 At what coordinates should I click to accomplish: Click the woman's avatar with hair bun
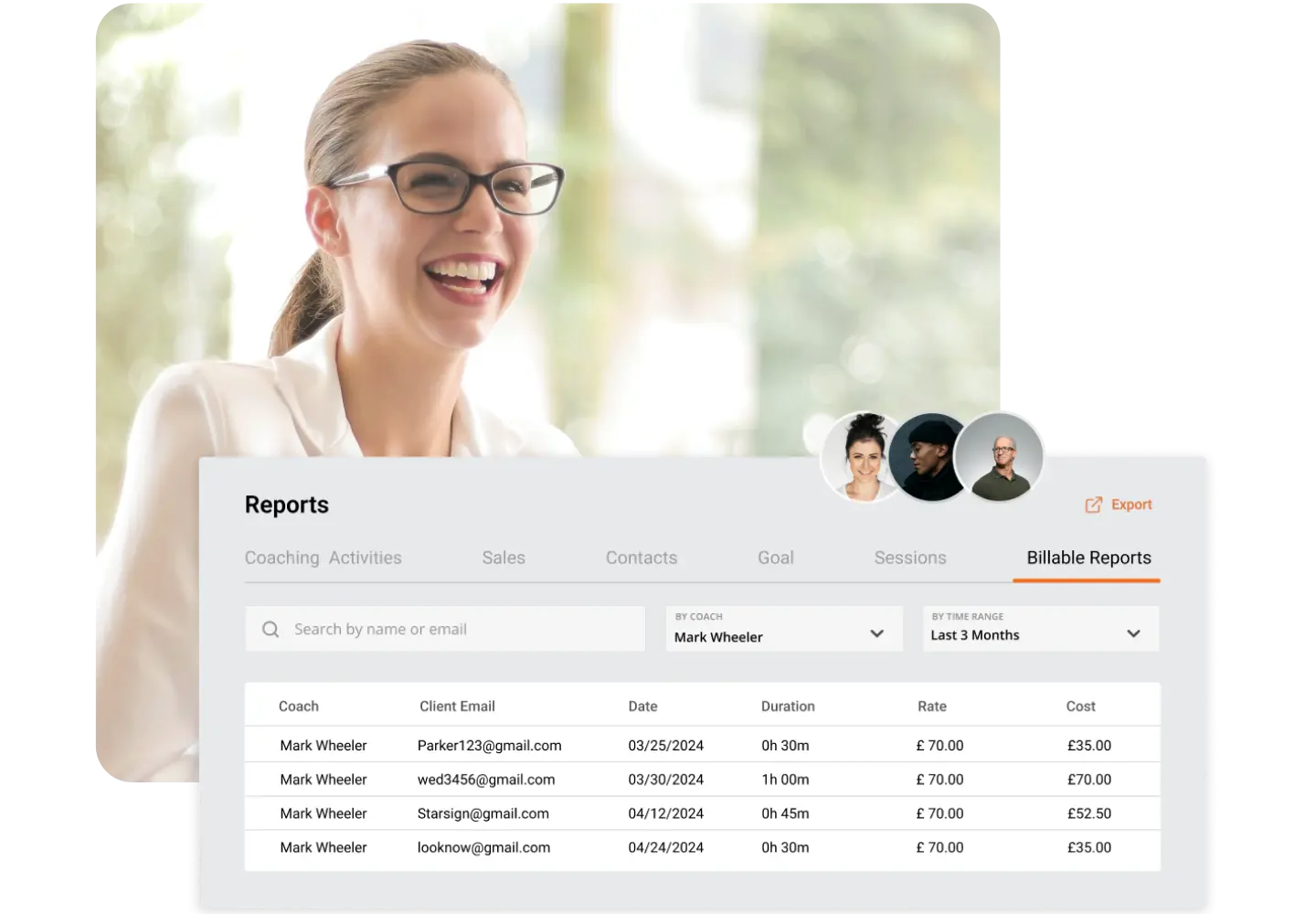coord(863,457)
